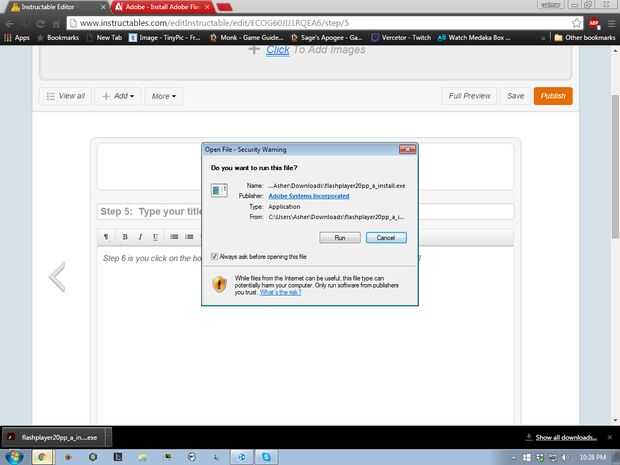Close the Instructable Editor tab
620x465 pixels.
104,7
